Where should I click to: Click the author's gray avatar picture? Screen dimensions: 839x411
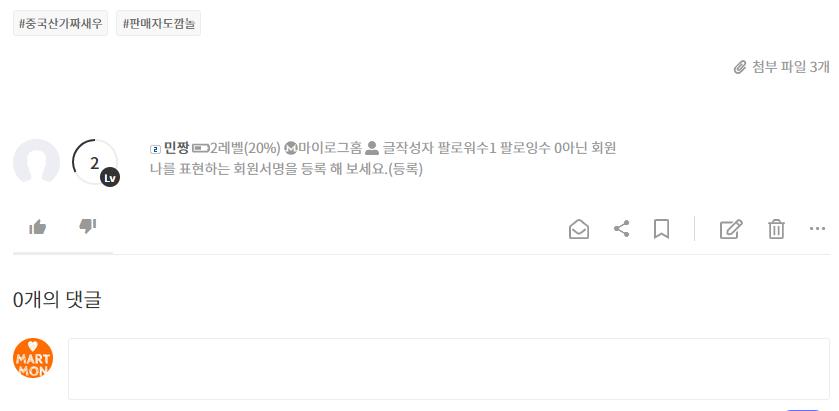pyautogui.click(x=36, y=162)
